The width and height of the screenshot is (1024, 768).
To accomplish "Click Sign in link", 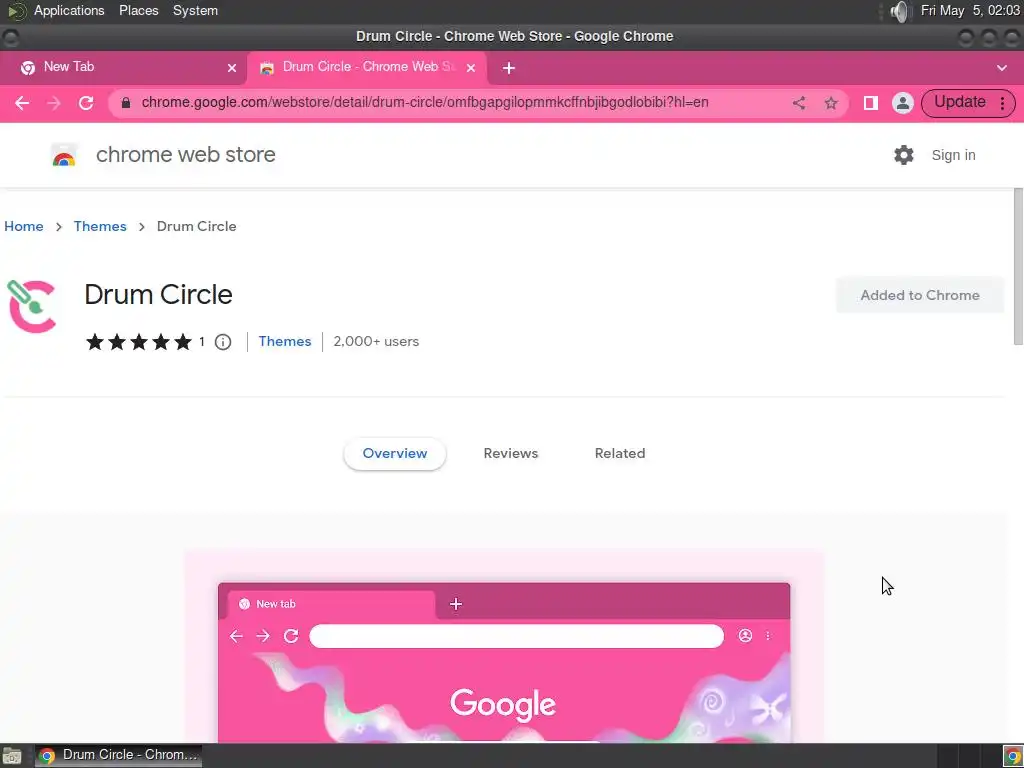I will pos(953,155).
